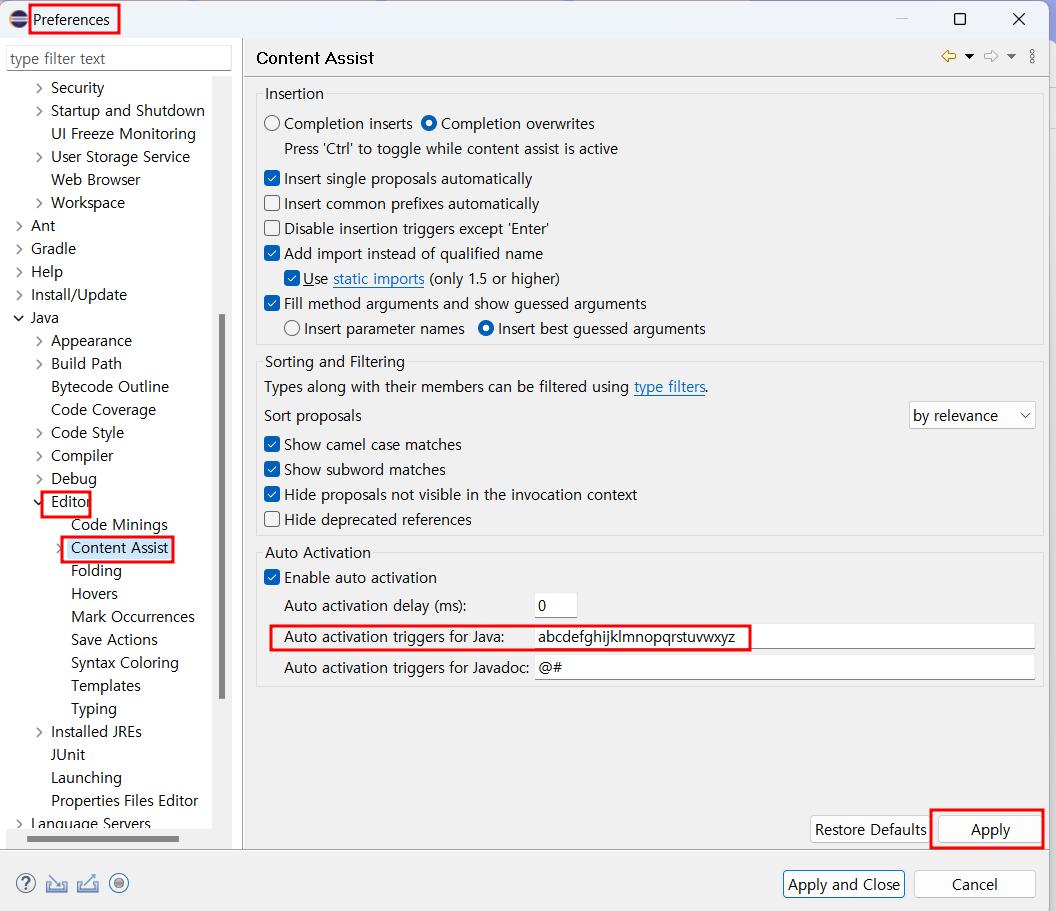Enable Hide deprecated references
Viewport: 1056px width, 911px height.
tap(272, 519)
